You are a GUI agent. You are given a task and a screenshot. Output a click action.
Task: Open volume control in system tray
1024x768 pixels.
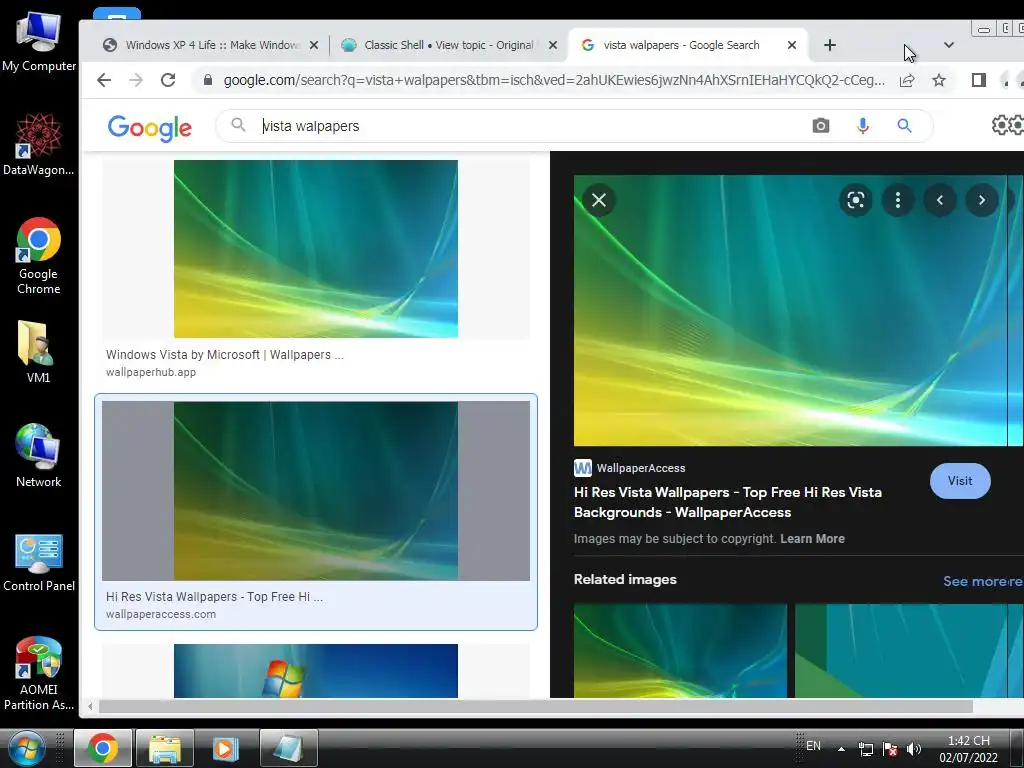(914, 749)
